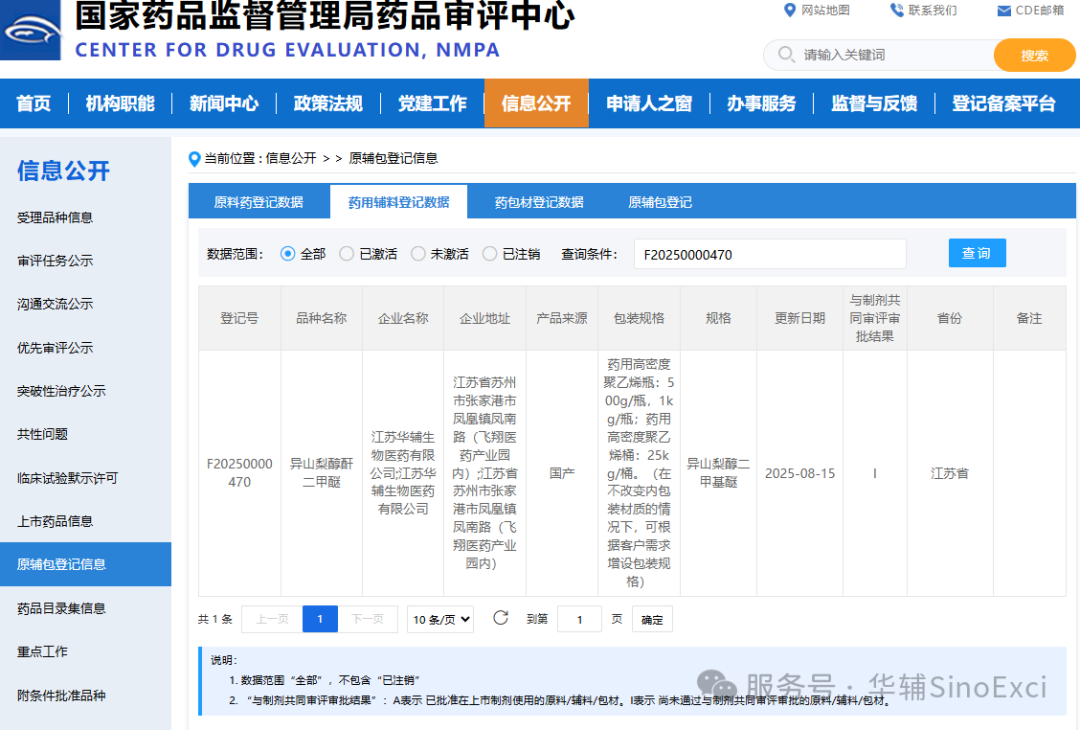Open 突破性治疗公示 in sidebar
Viewport: 1080px width, 730px height.
pyautogui.click(x=61, y=391)
